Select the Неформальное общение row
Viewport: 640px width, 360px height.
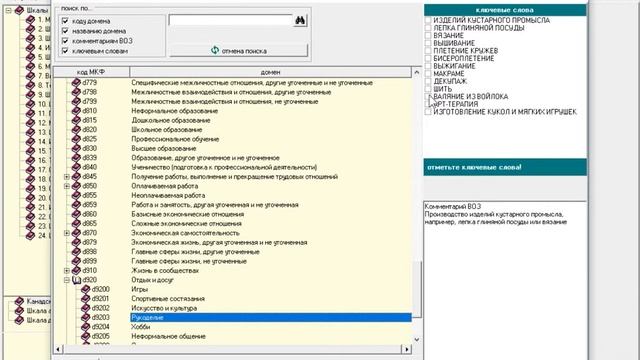point(271,336)
